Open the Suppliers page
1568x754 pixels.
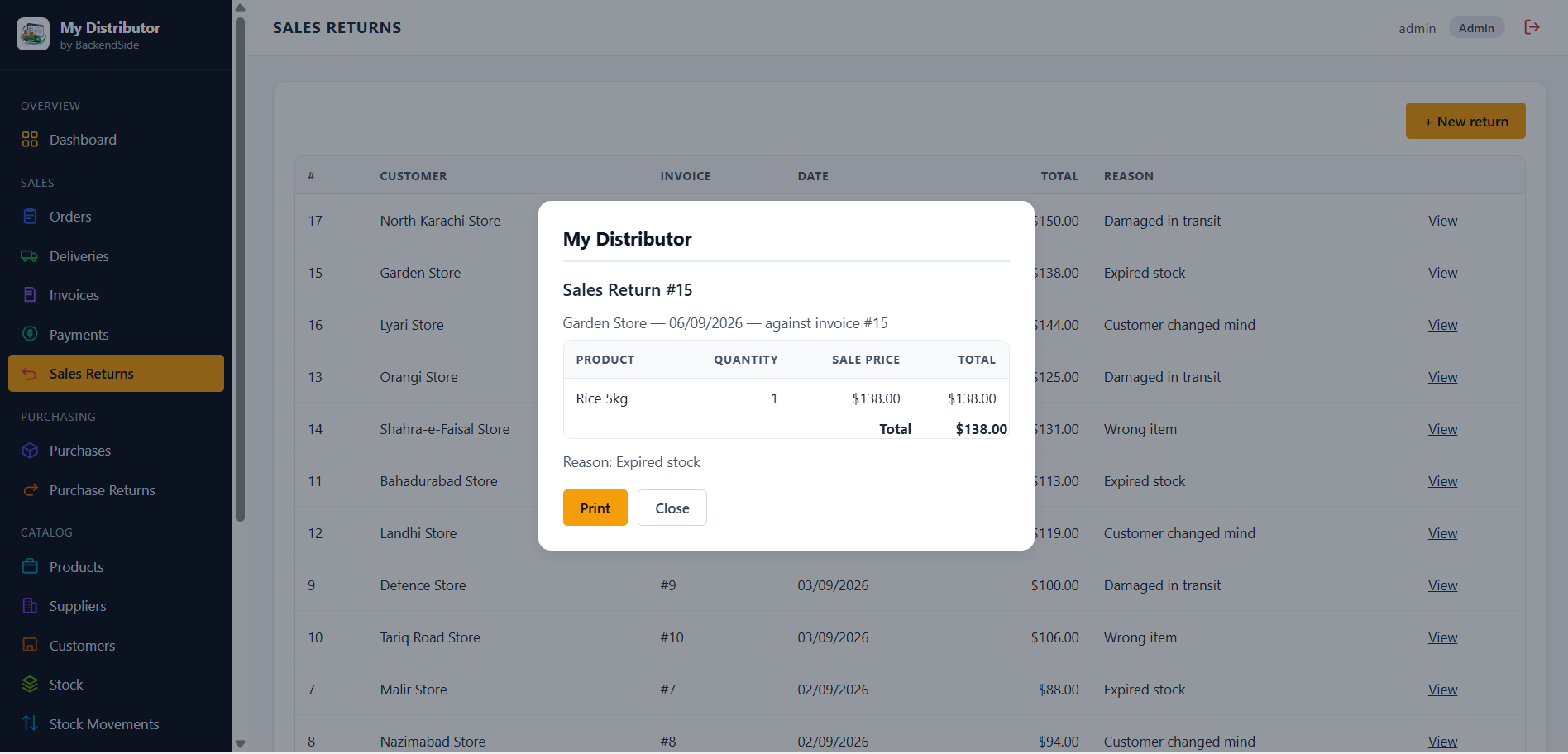(x=116, y=606)
